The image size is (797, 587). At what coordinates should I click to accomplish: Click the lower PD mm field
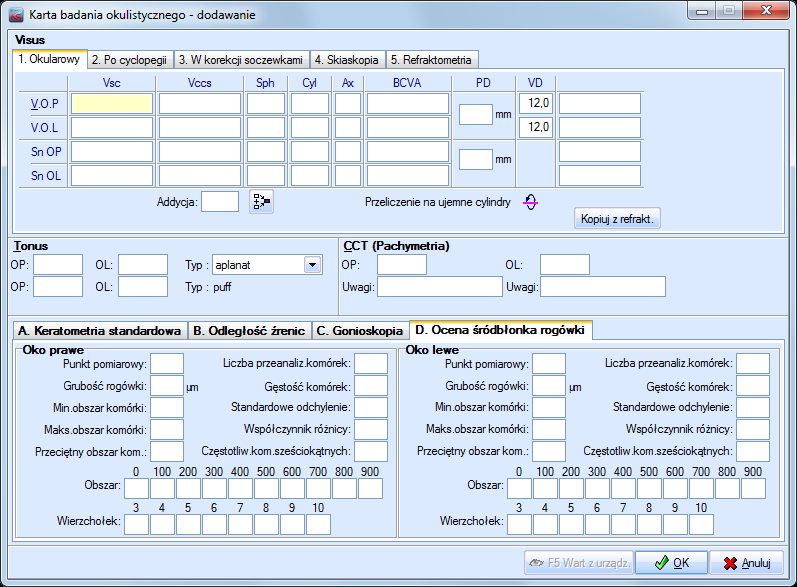[476, 159]
